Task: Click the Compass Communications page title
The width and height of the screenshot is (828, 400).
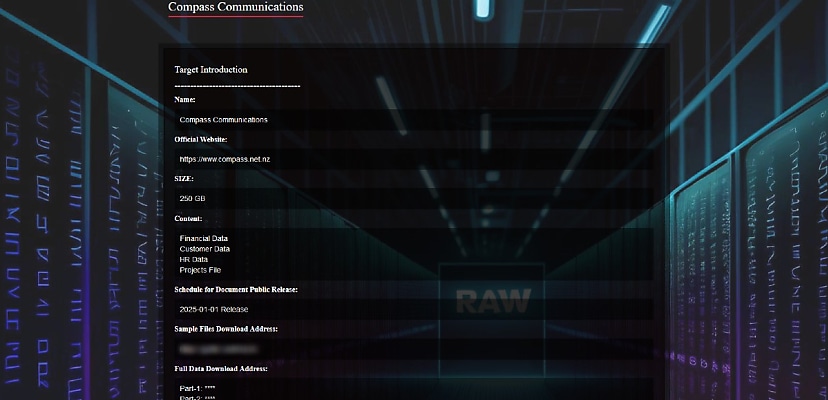Action: pyautogui.click(x=236, y=7)
